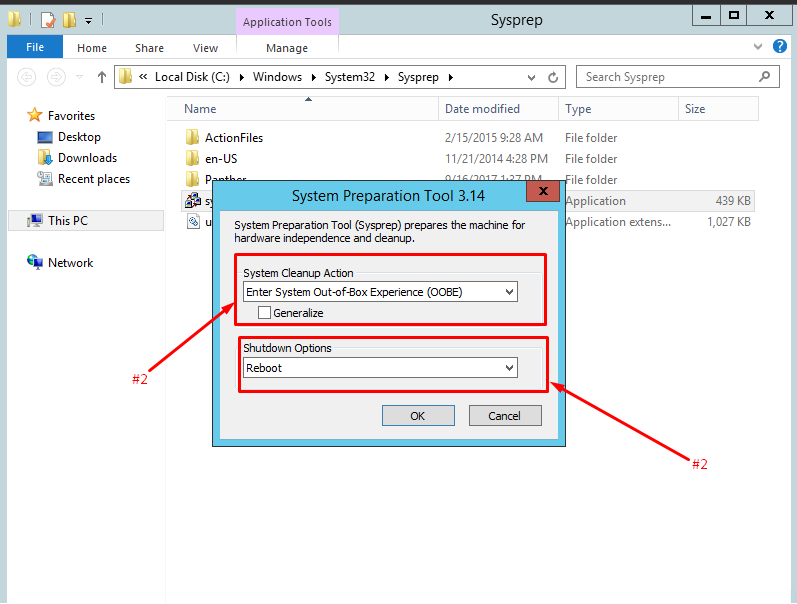
Task: Click the search magnifier icon
Action: pyautogui.click(x=764, y=77)
